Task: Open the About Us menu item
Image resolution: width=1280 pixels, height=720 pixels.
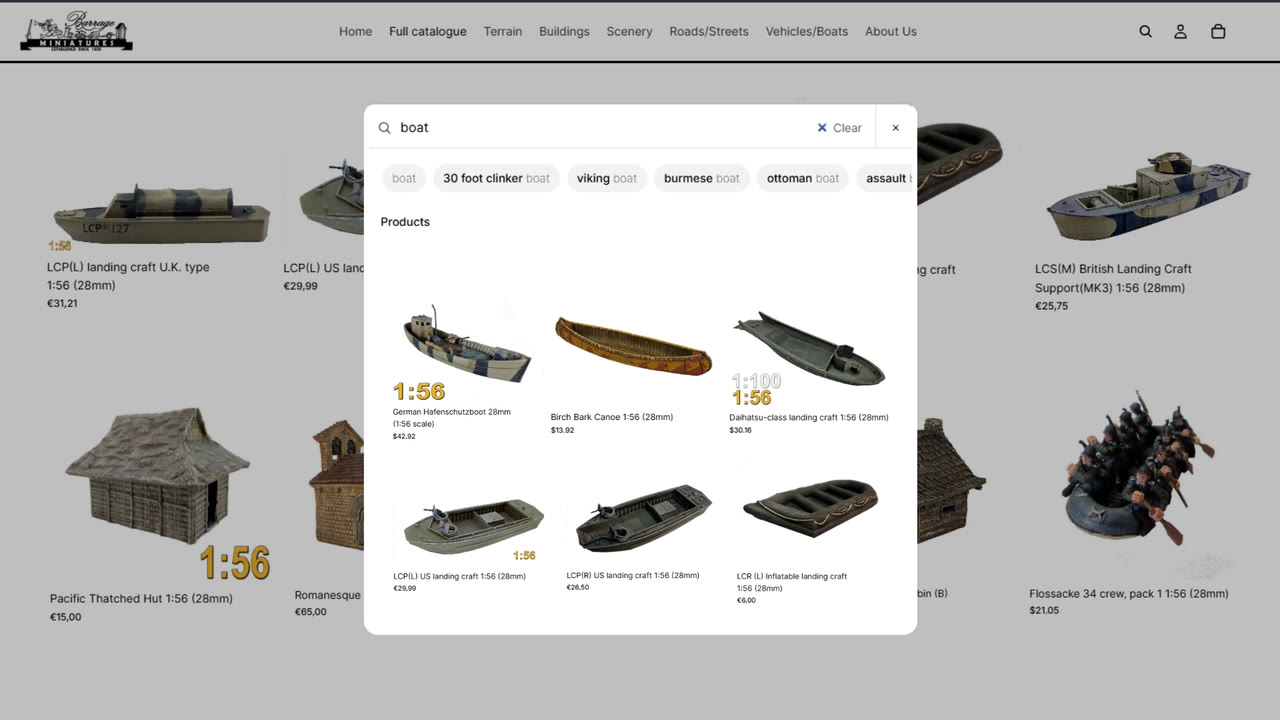Action: (891, 31)
